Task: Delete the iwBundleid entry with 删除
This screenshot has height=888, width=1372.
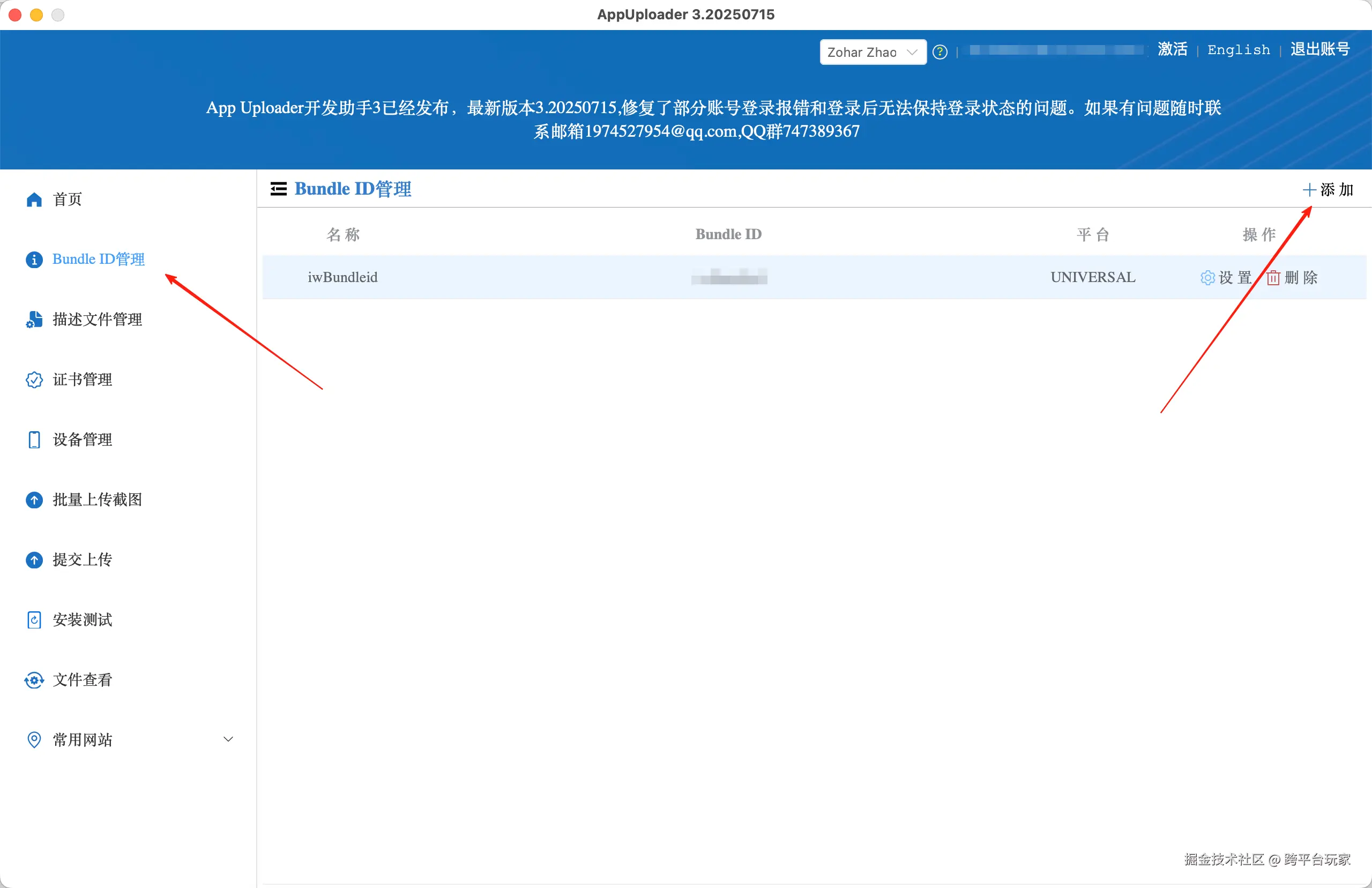Action: point(1293,277)
